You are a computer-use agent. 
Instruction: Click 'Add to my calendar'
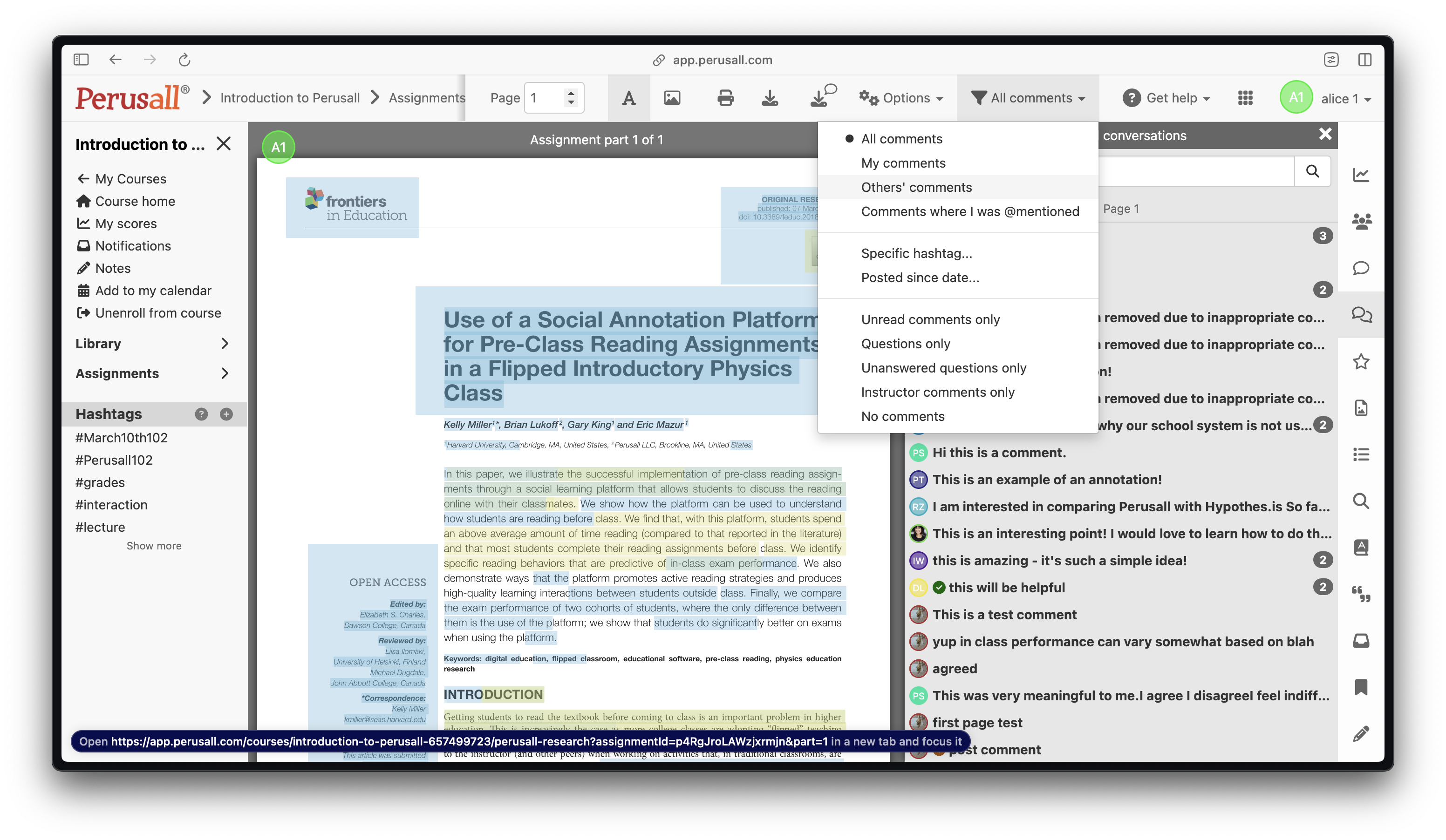(143, 291)
